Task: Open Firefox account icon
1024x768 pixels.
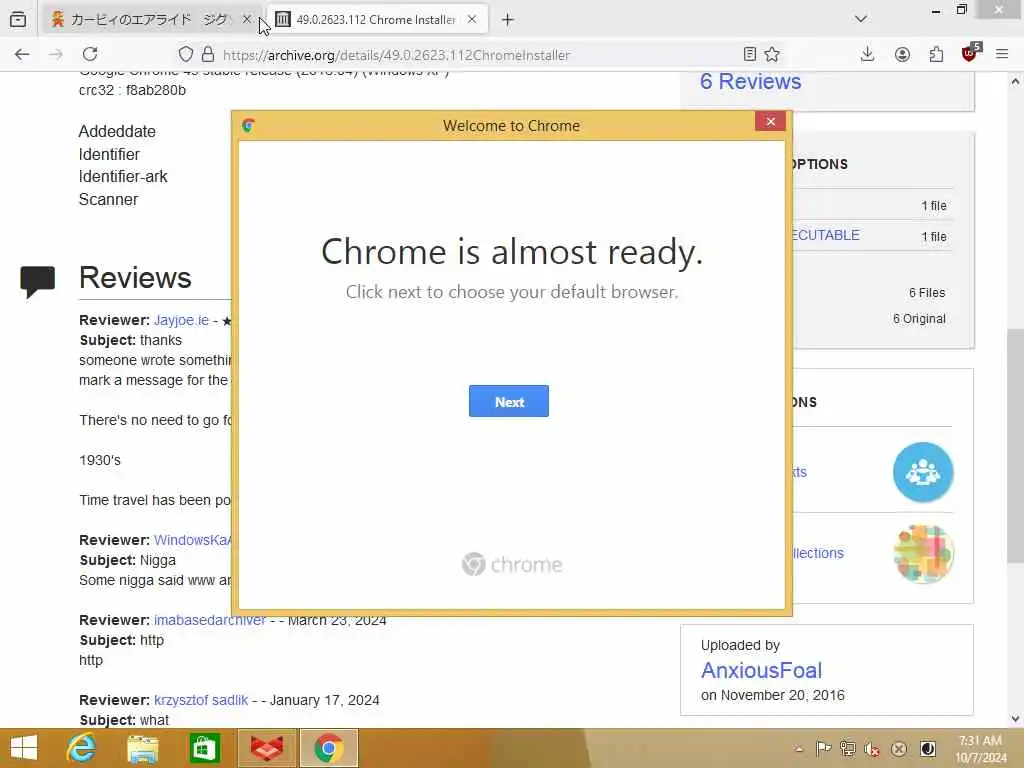Action: tap(902, 54)
